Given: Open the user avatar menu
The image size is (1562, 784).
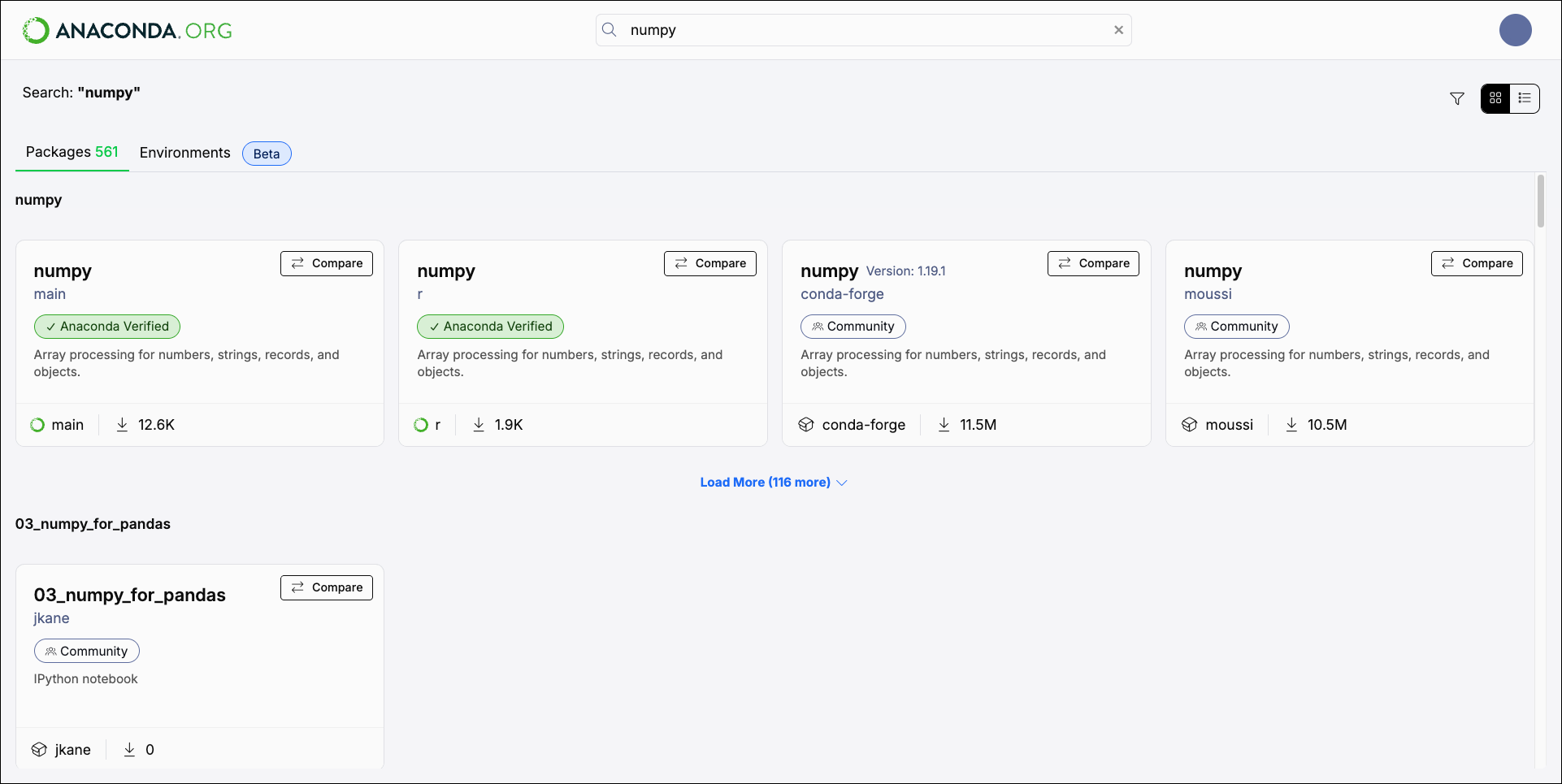Looking at the screenshot, I should coord(1515,30).
